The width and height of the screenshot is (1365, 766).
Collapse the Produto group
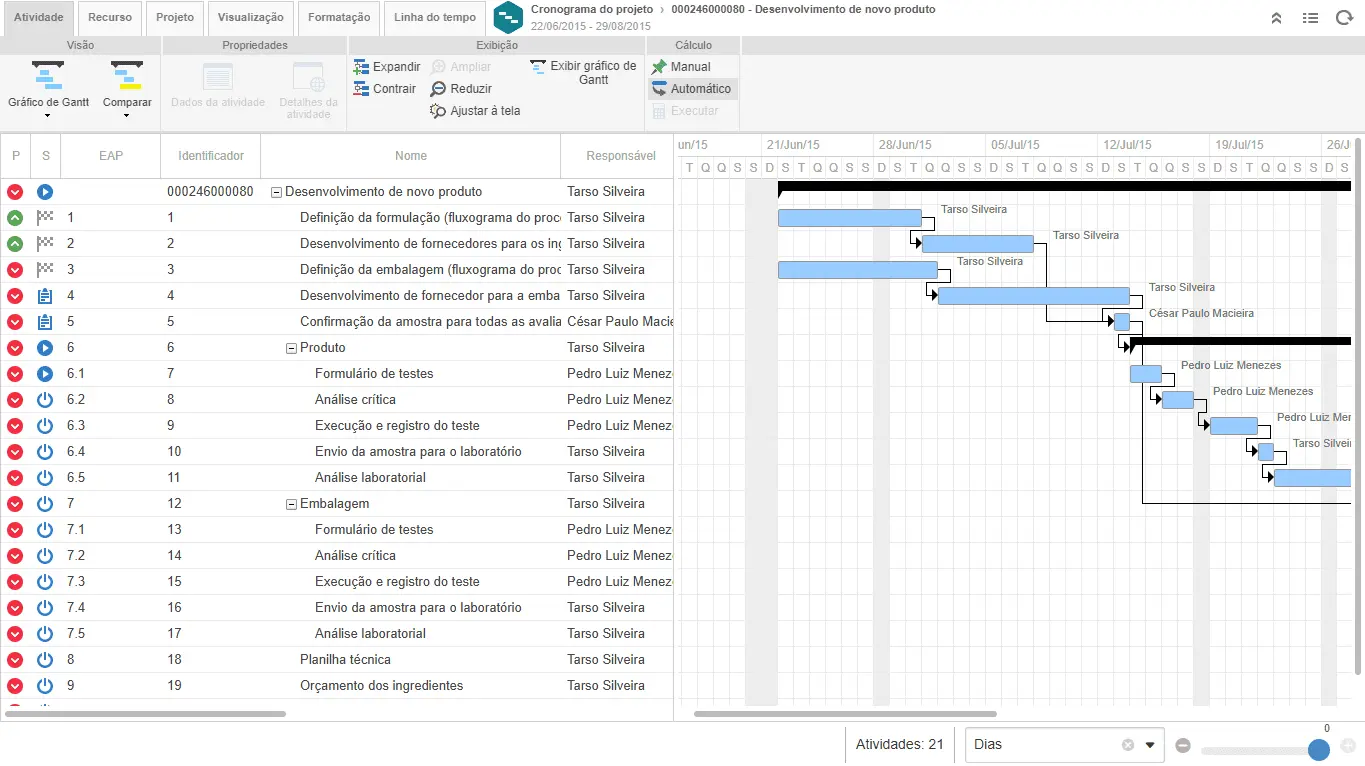point(292,348)
